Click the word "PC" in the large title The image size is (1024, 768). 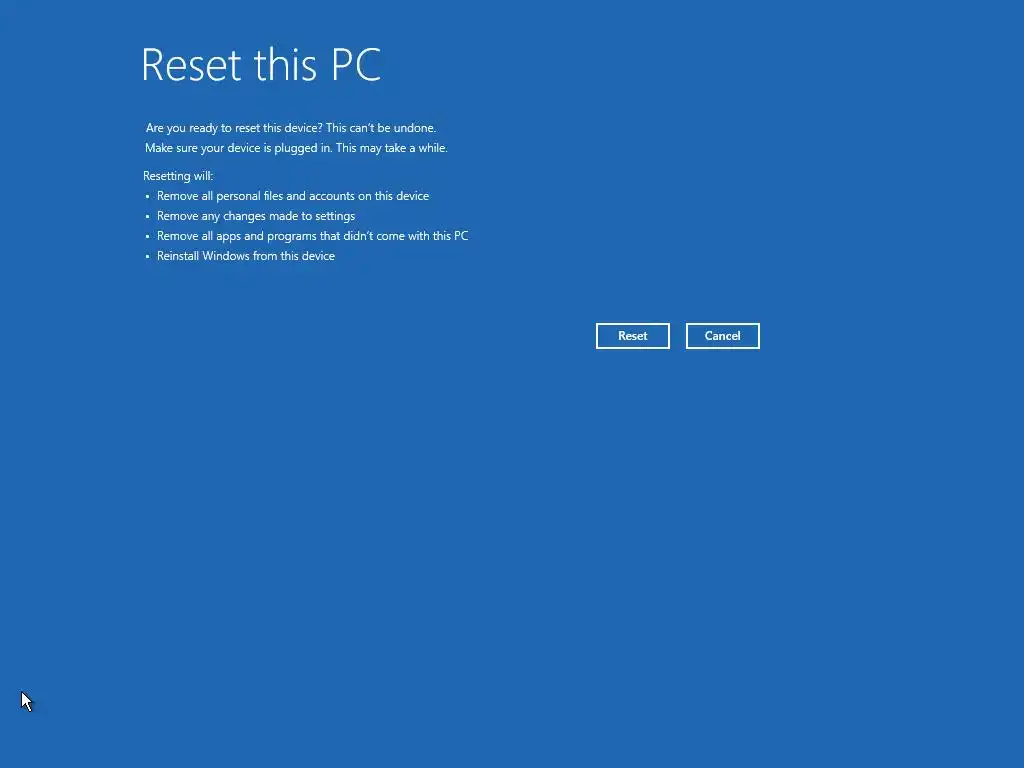(356, 65)
